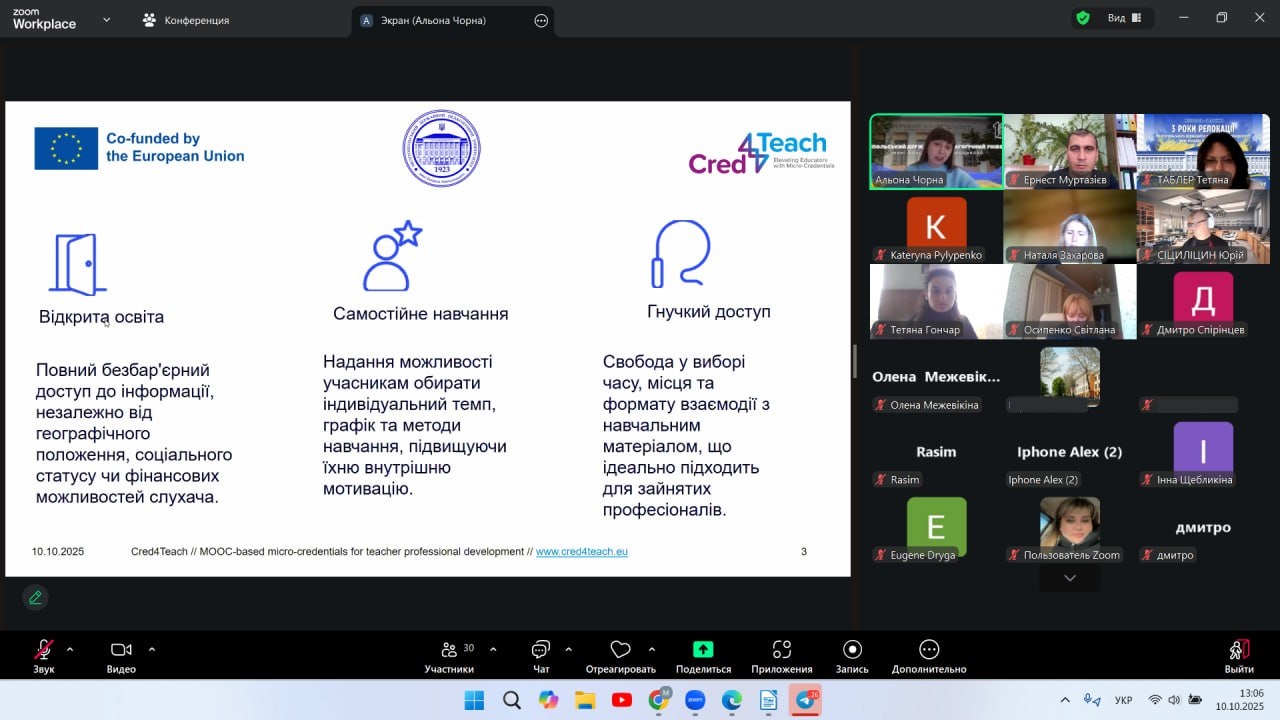Expand audio settings arrow next to microphone
Screen dimensions: 1280x720
pos(70,649)
